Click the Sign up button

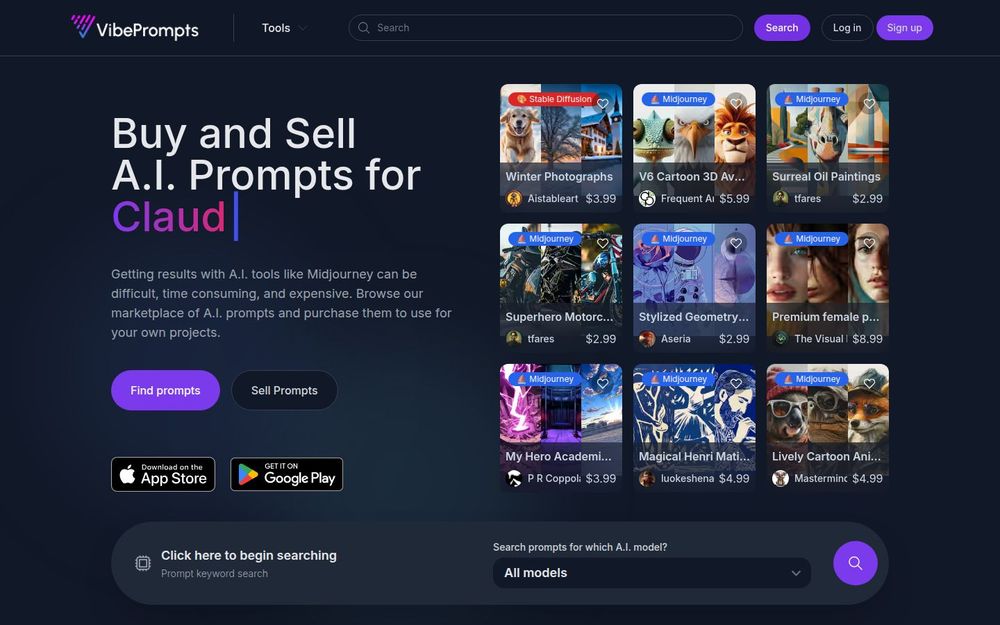(904, 28)
